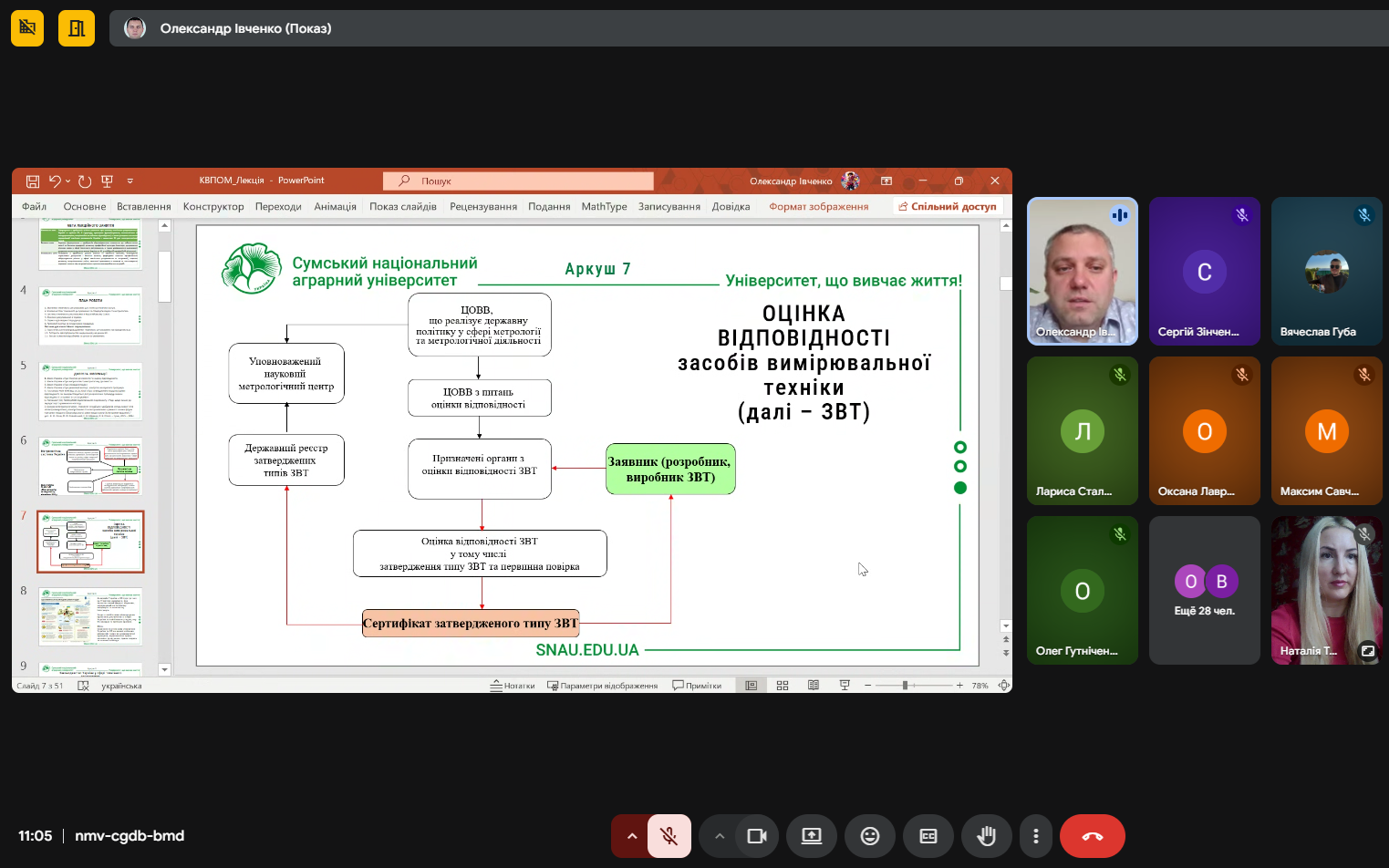Switch to slide sorter view icon
The width and height of the screenshot is (1389, 868).
click(783, 686)
